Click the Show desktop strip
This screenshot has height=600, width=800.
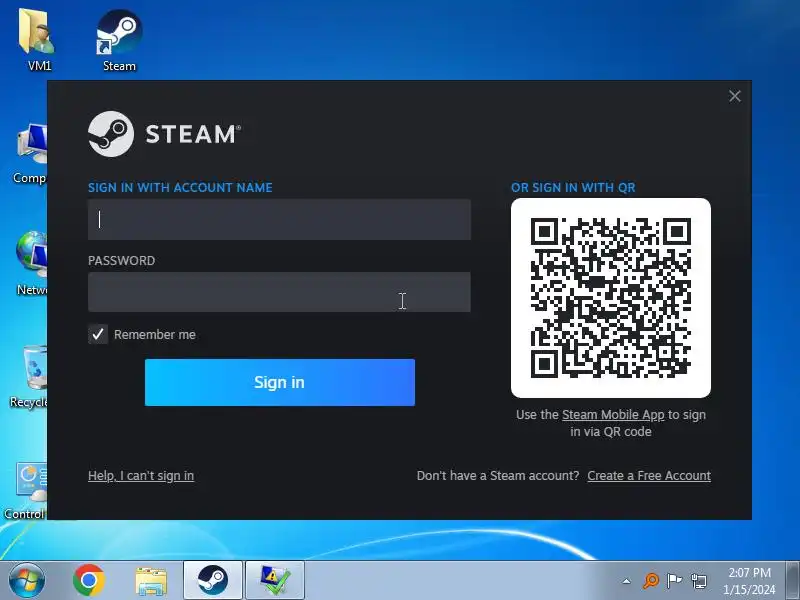792,580
